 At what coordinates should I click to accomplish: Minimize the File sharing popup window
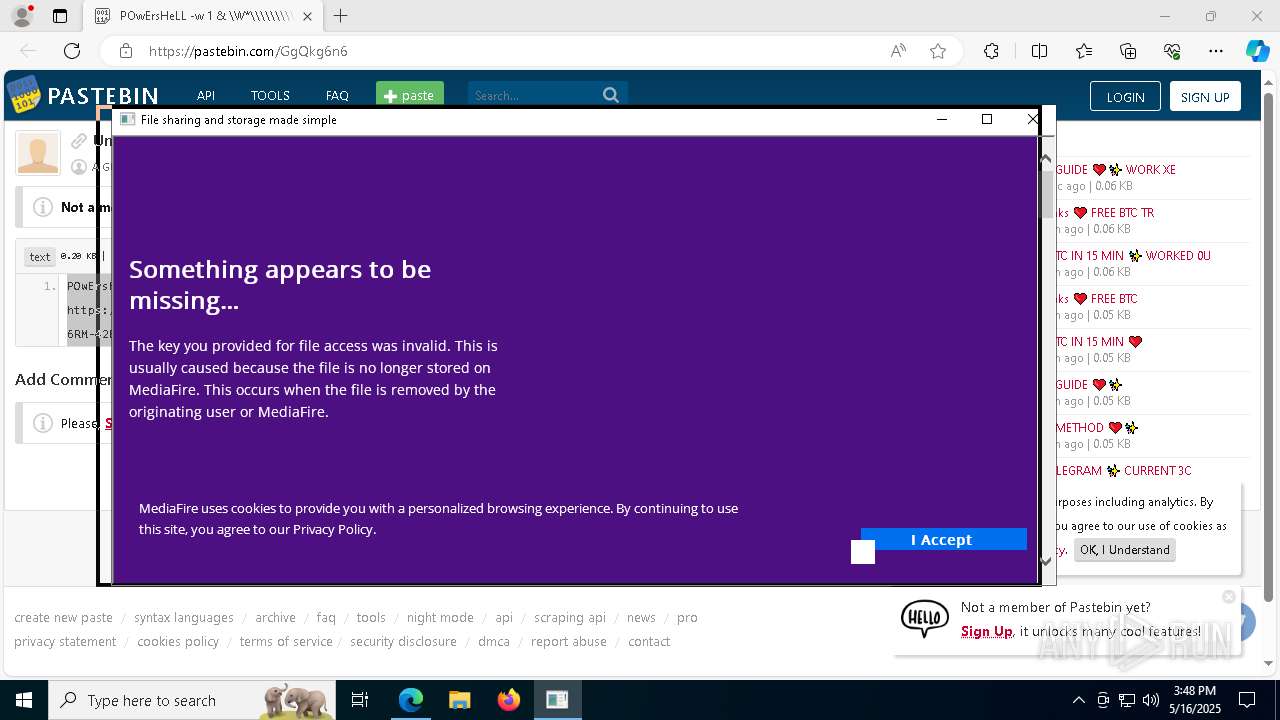coord(941,119)
